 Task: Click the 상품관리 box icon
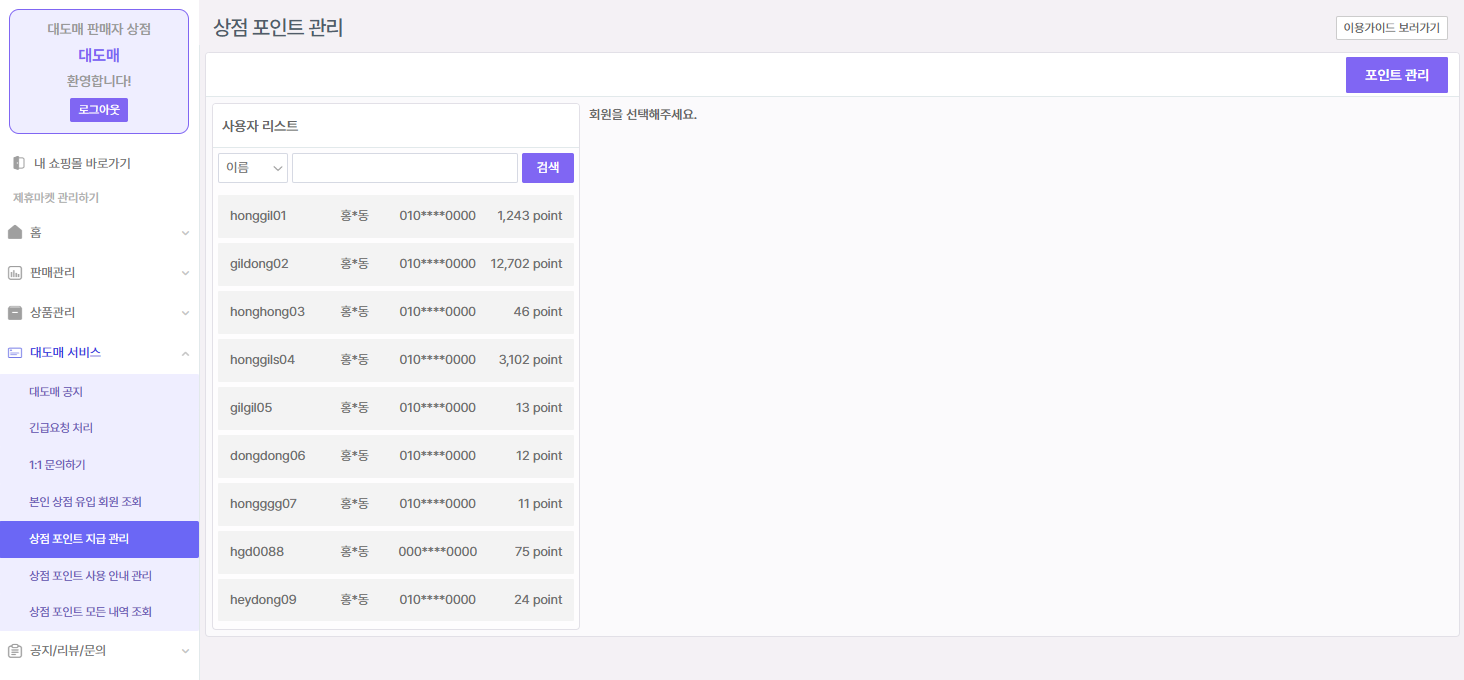click(x=15, y=312)
